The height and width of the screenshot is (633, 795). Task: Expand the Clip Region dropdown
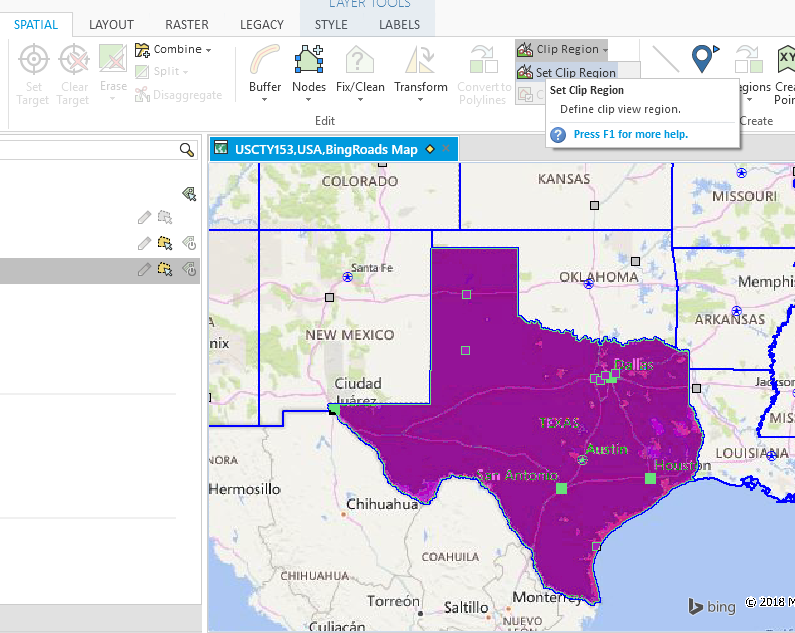coord(606,49)
